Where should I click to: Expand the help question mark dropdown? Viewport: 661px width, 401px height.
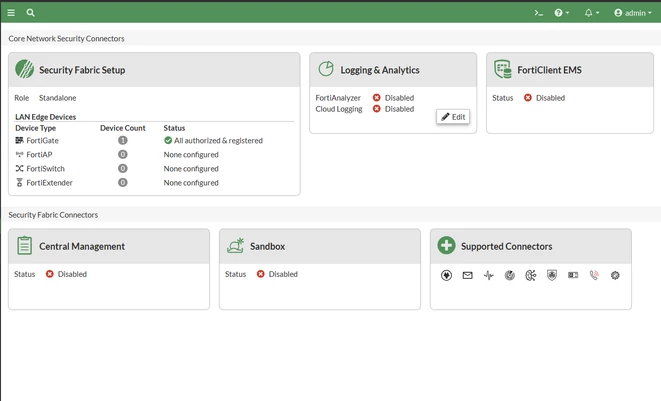click(x=562, y=13)
